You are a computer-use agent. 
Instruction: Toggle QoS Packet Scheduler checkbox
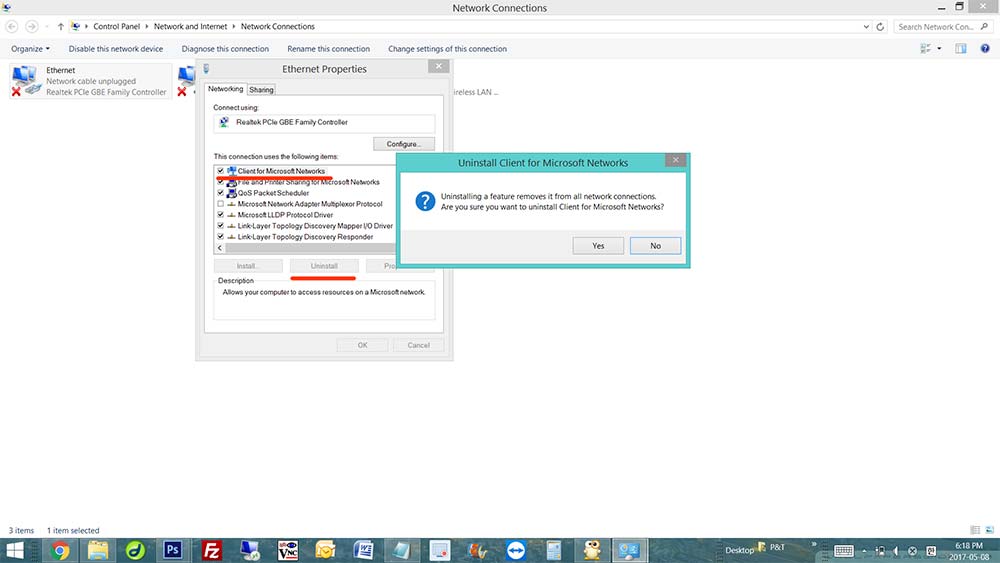click(221, 193)
